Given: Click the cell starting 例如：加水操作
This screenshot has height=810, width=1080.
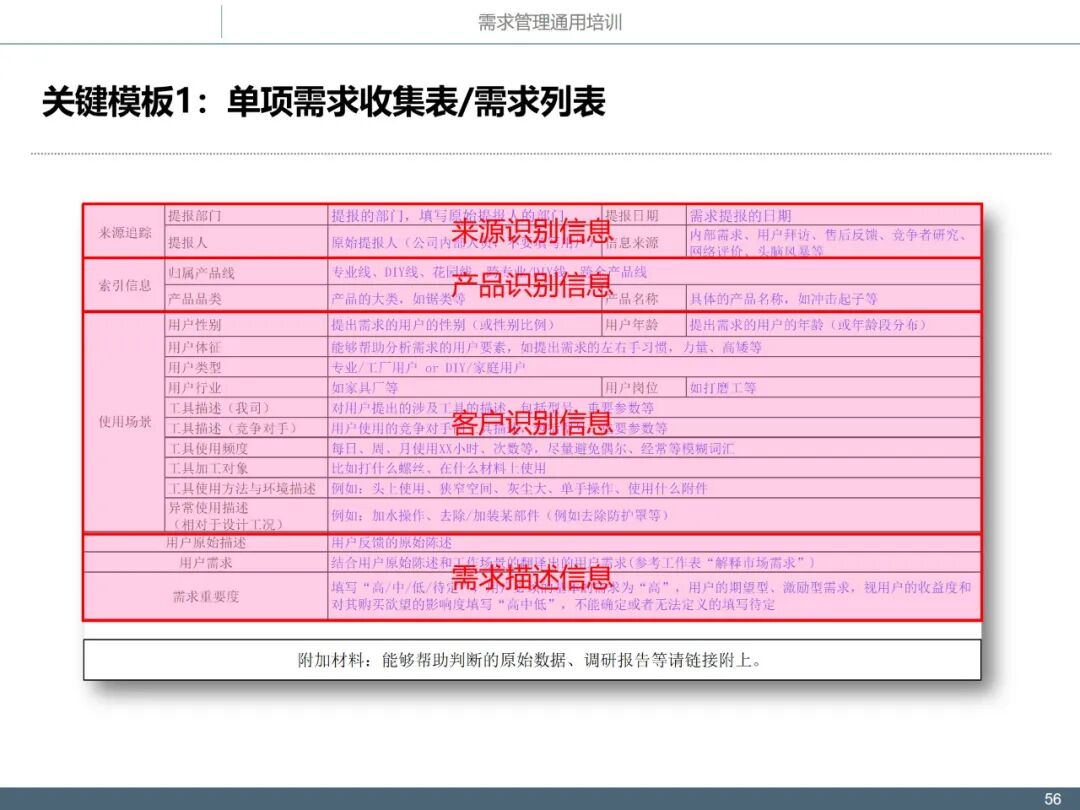Looking at the screenshot, I should [654, 515].
